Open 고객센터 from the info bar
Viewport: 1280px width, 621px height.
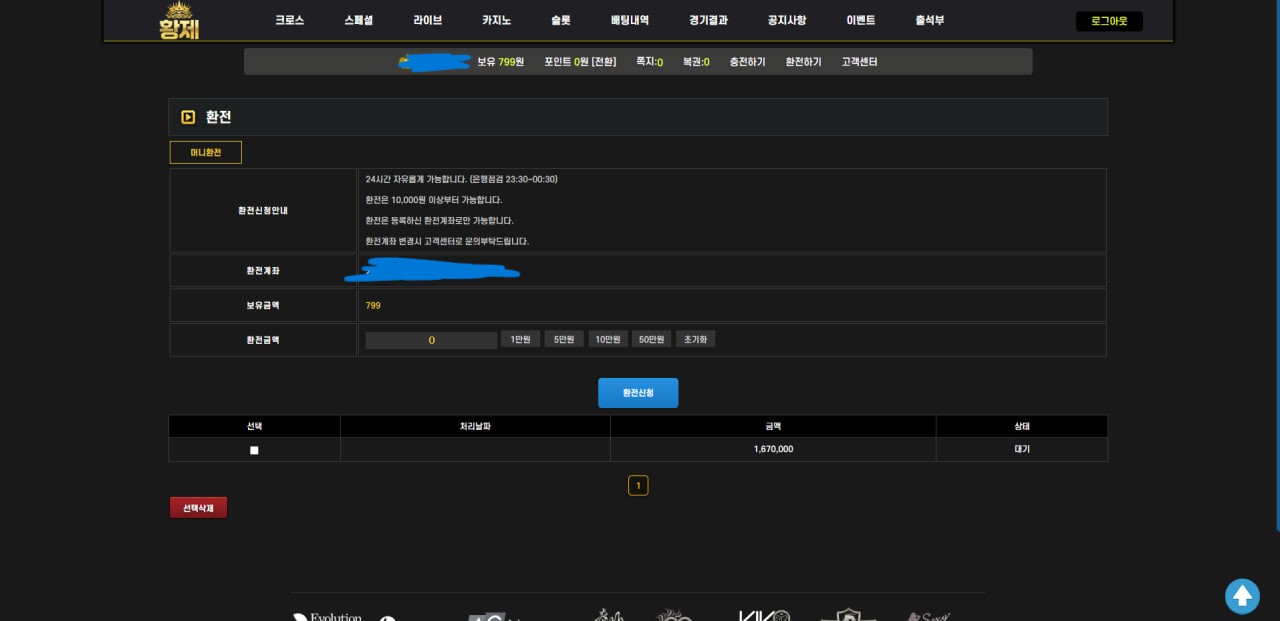coord(859,62)
